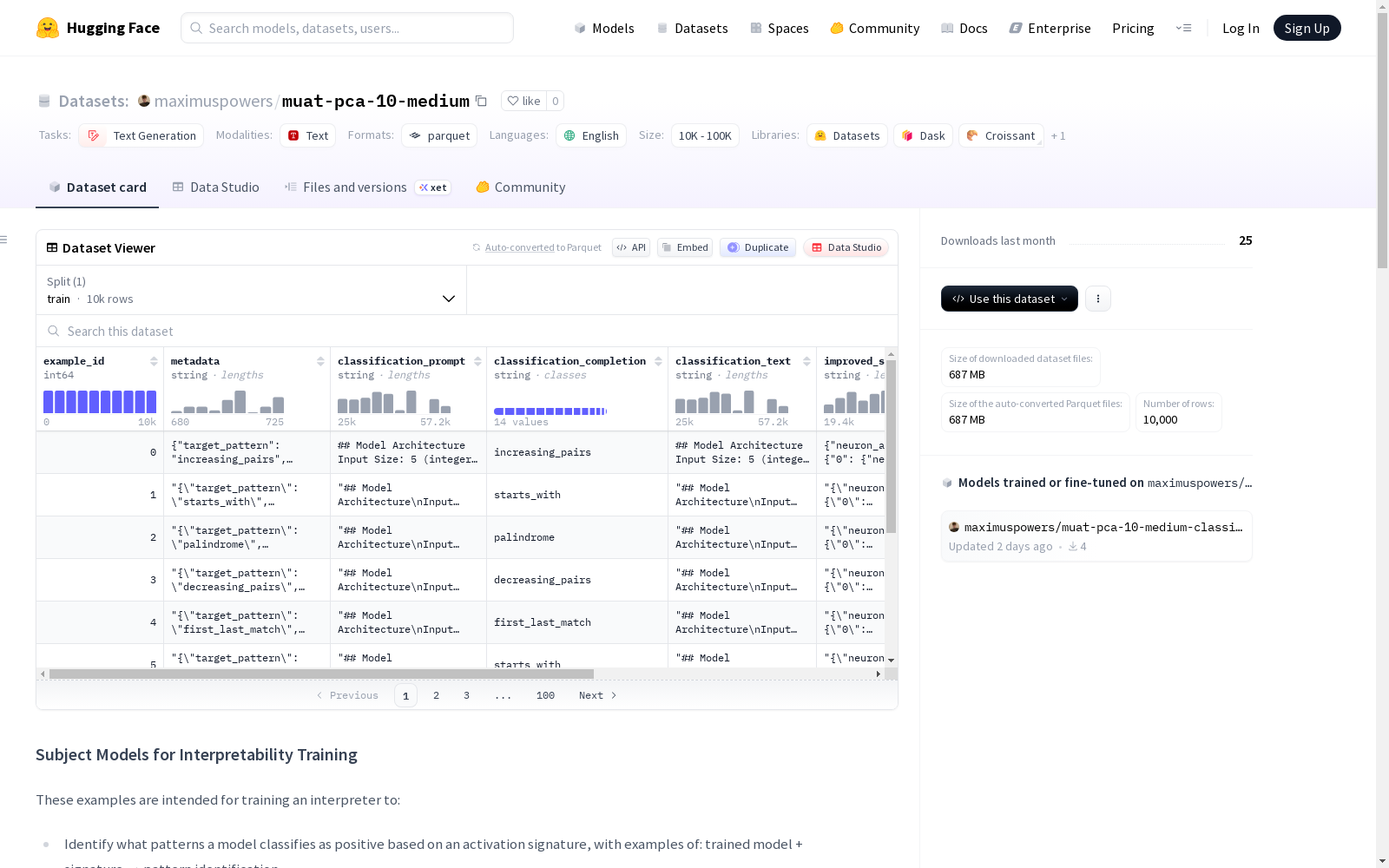This screenshot has height=868, width=1389.
Task: Click the maximuspowers avatar icon
Action: click(x=144, y=101)
